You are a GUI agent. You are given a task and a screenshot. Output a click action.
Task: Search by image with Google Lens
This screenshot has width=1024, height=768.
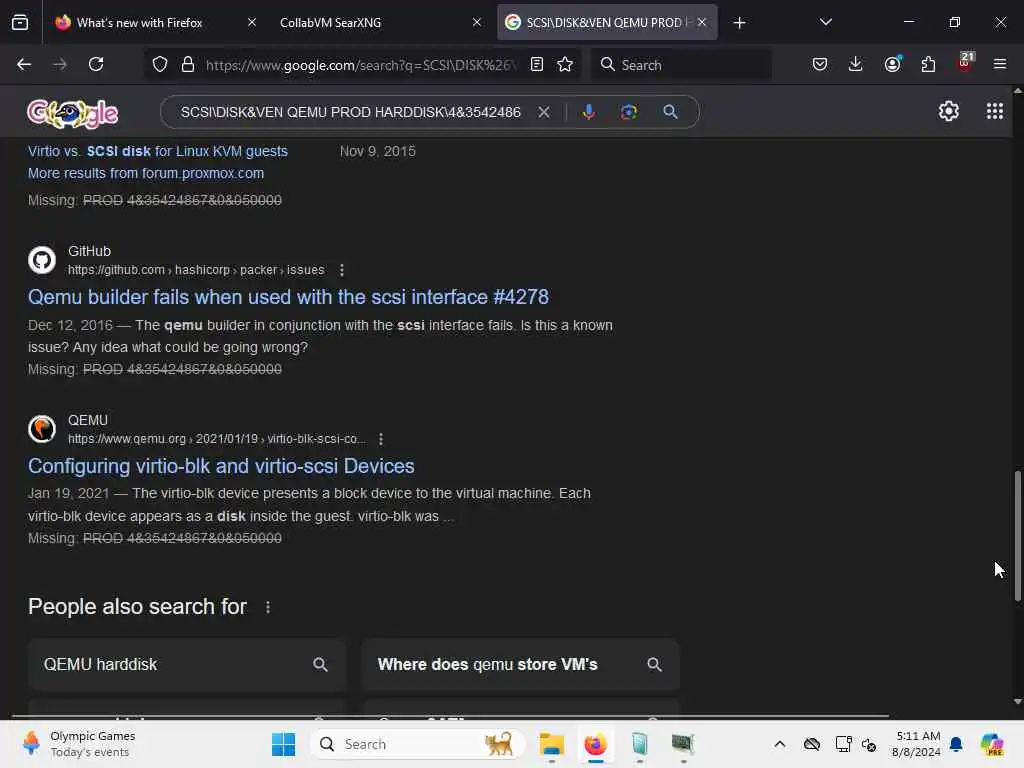pyautogui.click(x=629, y=112)
